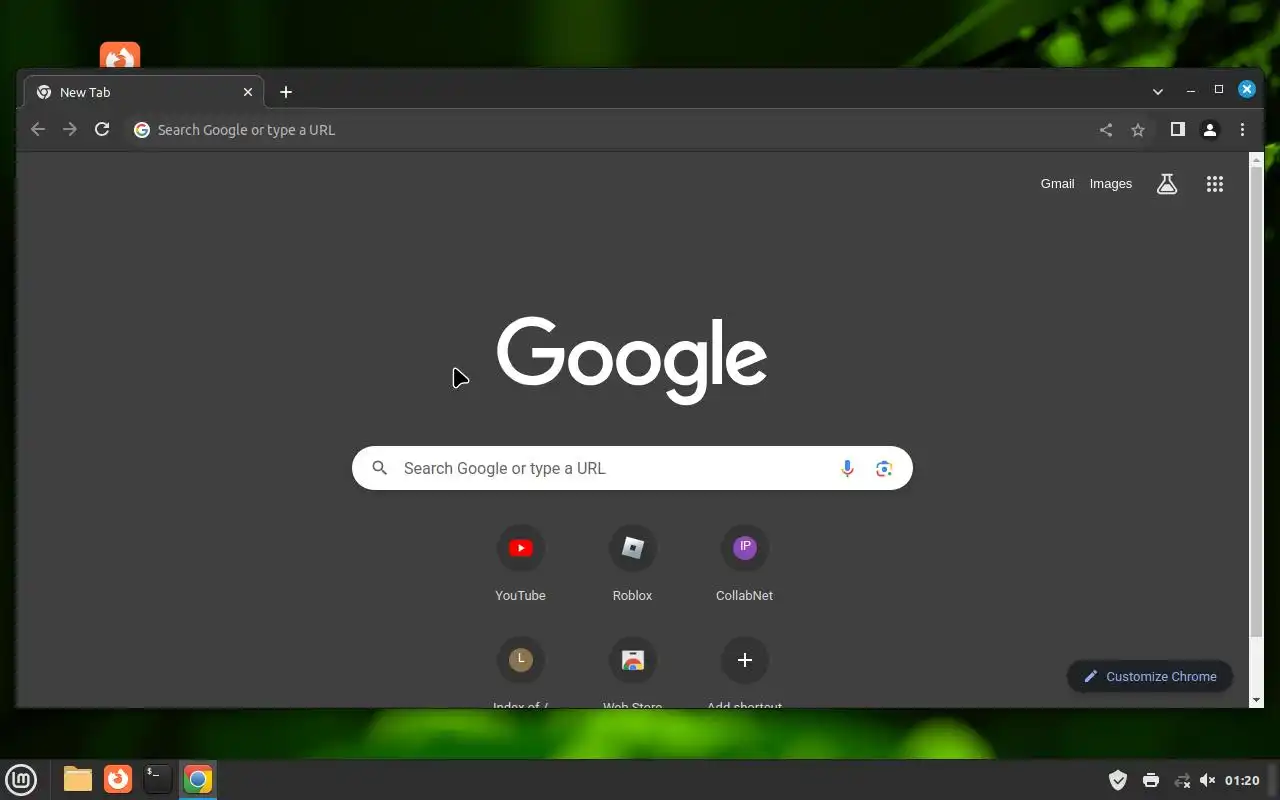The height and width of the screenshot is (800, 1280).
Task: Open the Chrome three-dot menu
Action: pyautogui.click(x=1242, y=130)
